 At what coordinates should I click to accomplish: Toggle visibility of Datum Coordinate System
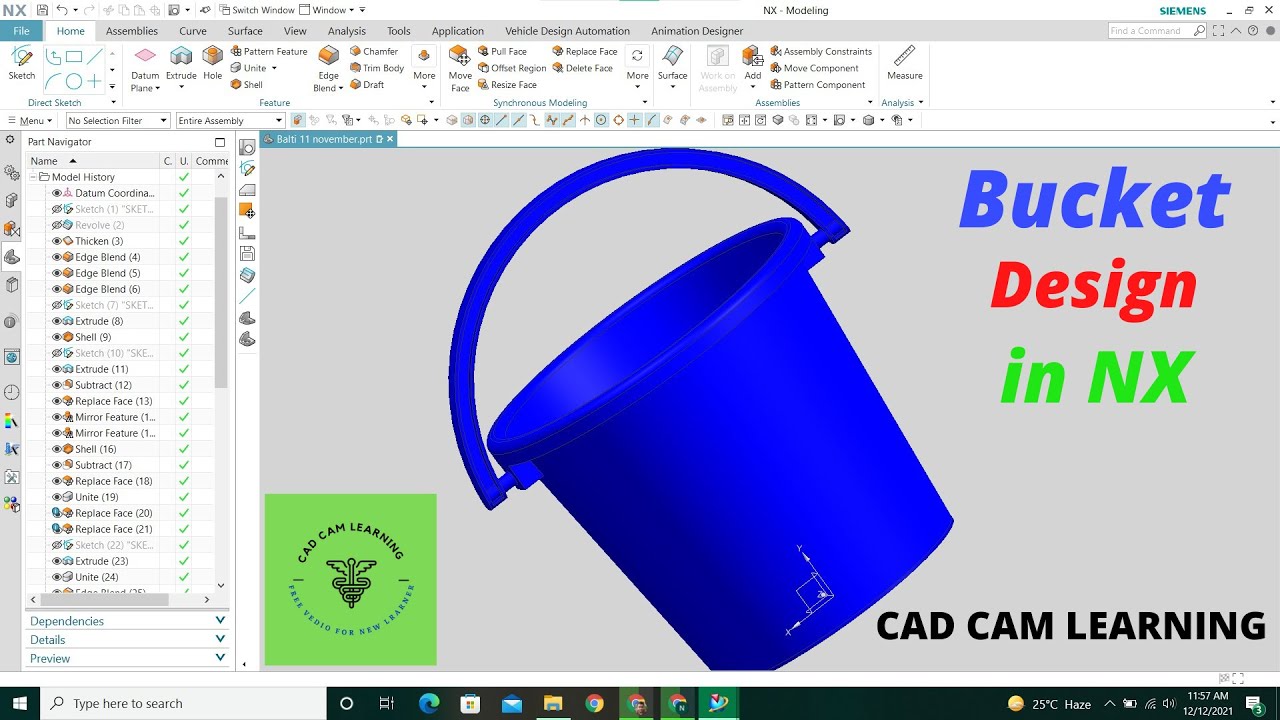pyautogui.click(x=57, y=193)
